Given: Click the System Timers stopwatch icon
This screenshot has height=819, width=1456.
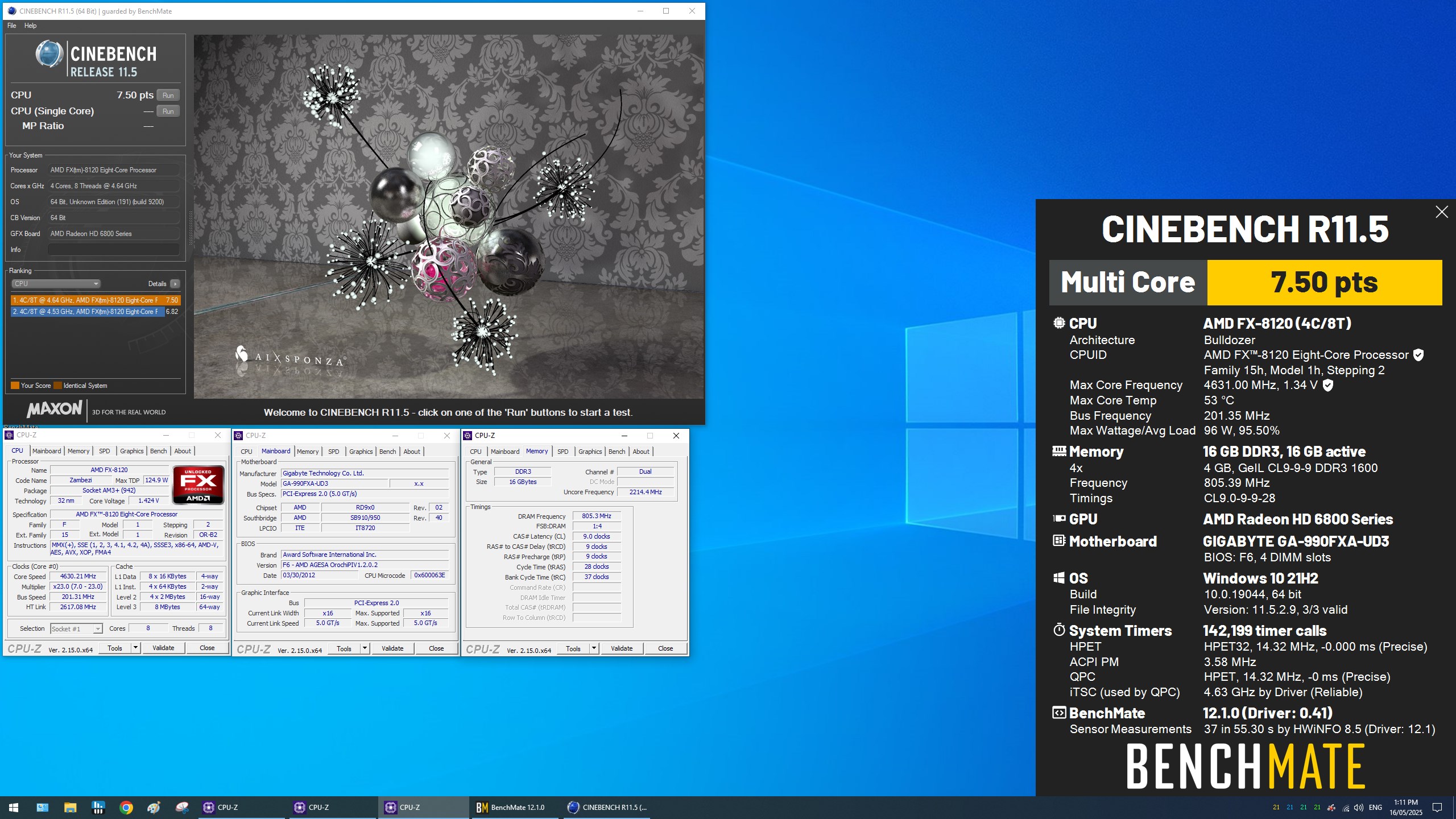Looking at the screenshot, I should pyautogui.click(x=1059, y=630).
